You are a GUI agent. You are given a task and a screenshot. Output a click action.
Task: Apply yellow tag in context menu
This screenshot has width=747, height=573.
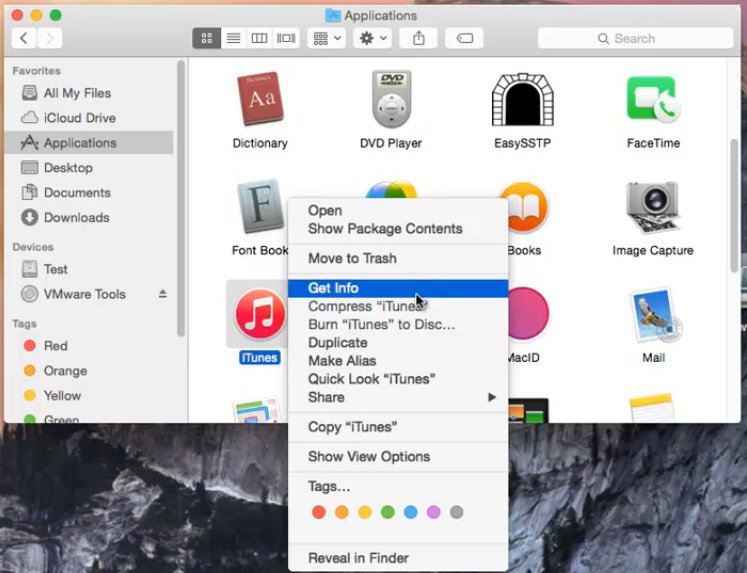[364, 512]
